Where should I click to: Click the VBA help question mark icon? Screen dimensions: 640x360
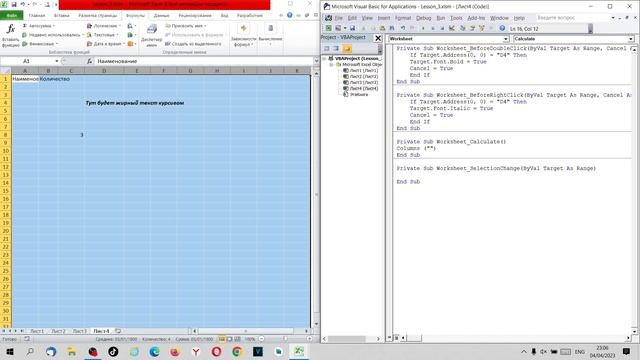pyautogui.click(x=502, y=28)
